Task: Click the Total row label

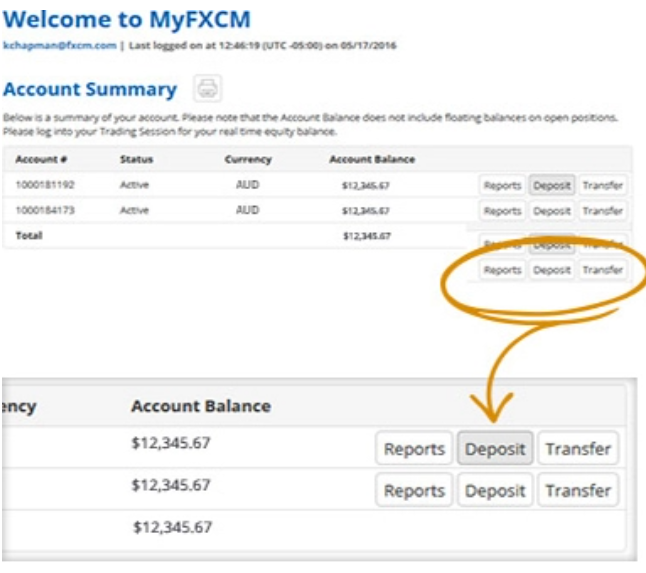Action: coord(29,236)
